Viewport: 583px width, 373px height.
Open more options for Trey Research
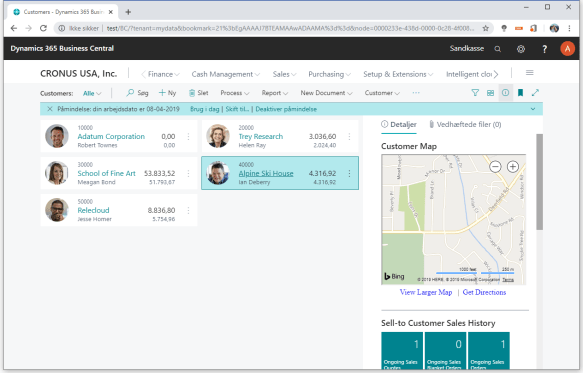pyautogui.click(x=349, y=137)
